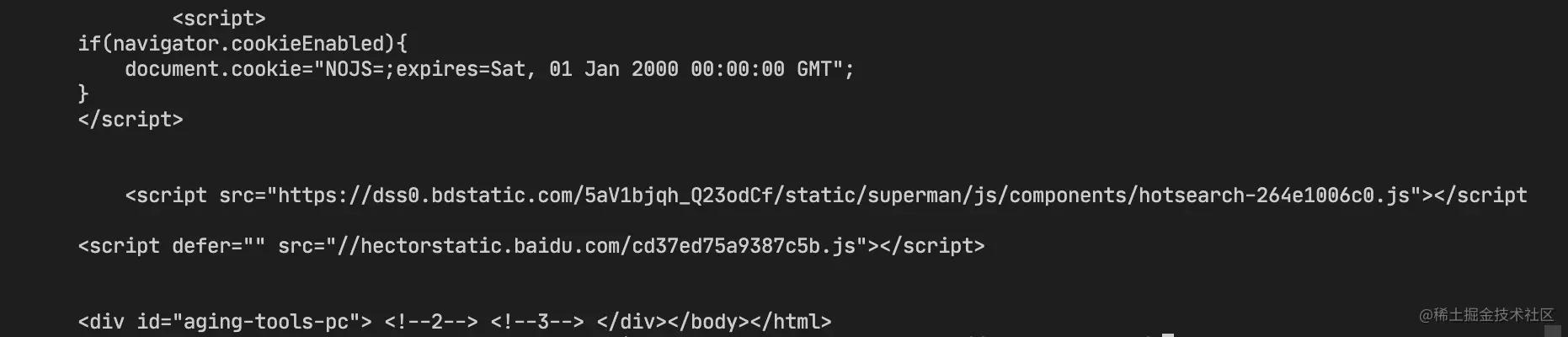1568x337 pixels.
Task: Click the "01 Jan 2000" date text
Action: (613, 69)
